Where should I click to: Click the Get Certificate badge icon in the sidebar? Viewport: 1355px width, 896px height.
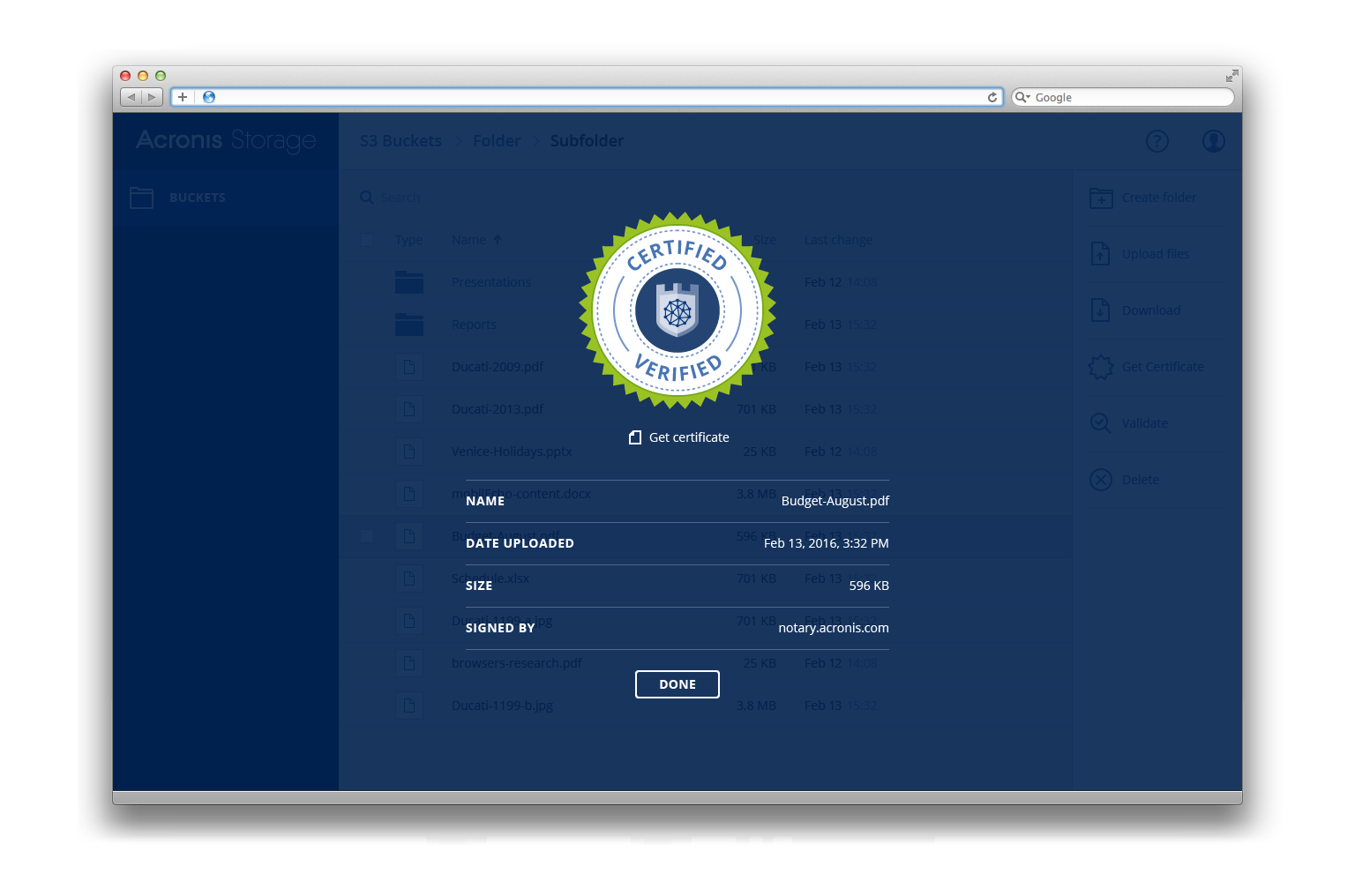[x=1101, y=367]
